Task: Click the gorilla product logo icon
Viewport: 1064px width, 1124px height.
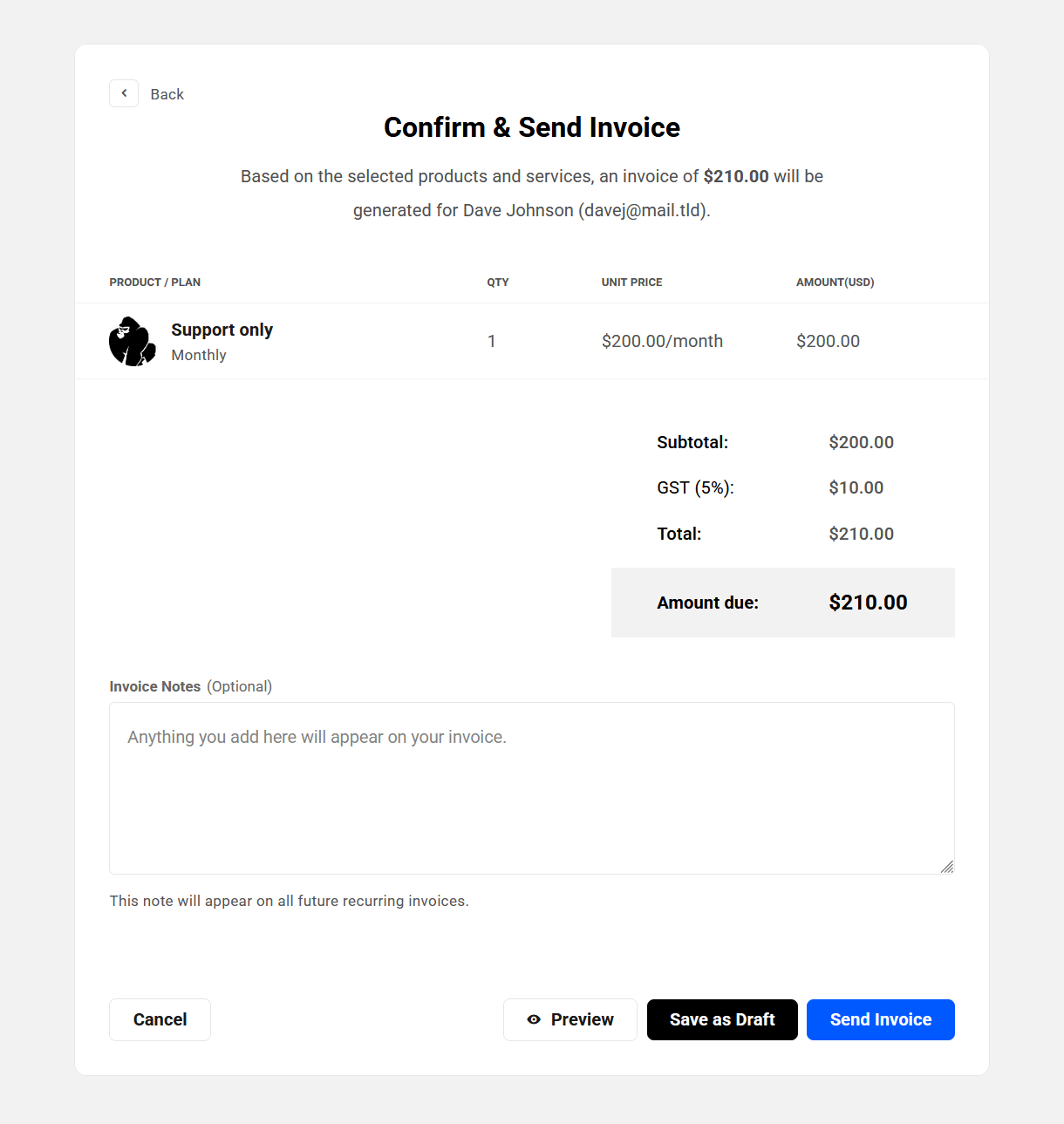Action: (133, 341)
